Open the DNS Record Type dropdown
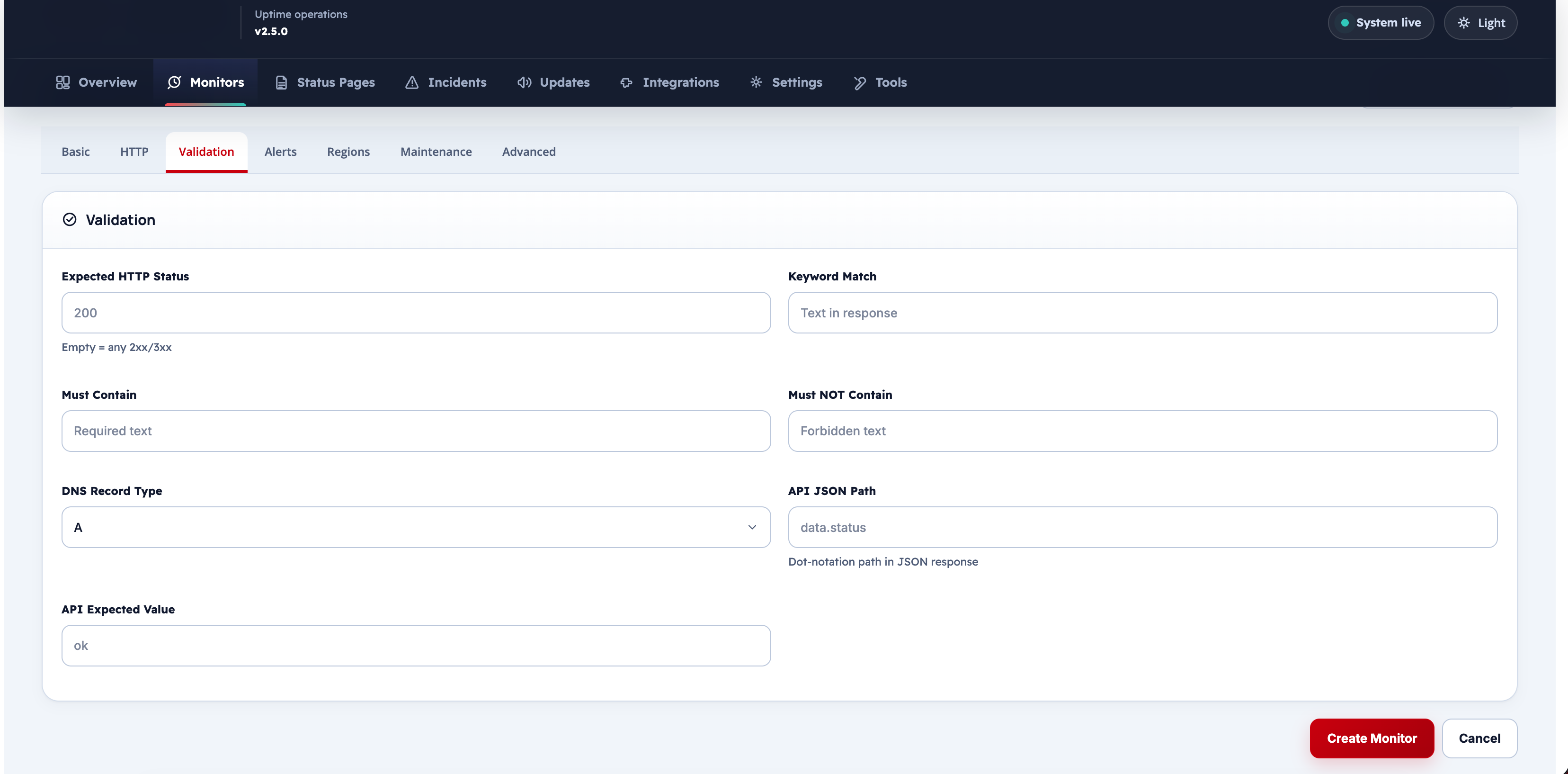The width and height of the screenshot is (1568, 774). pyautogui.click(x=416, y=527)
